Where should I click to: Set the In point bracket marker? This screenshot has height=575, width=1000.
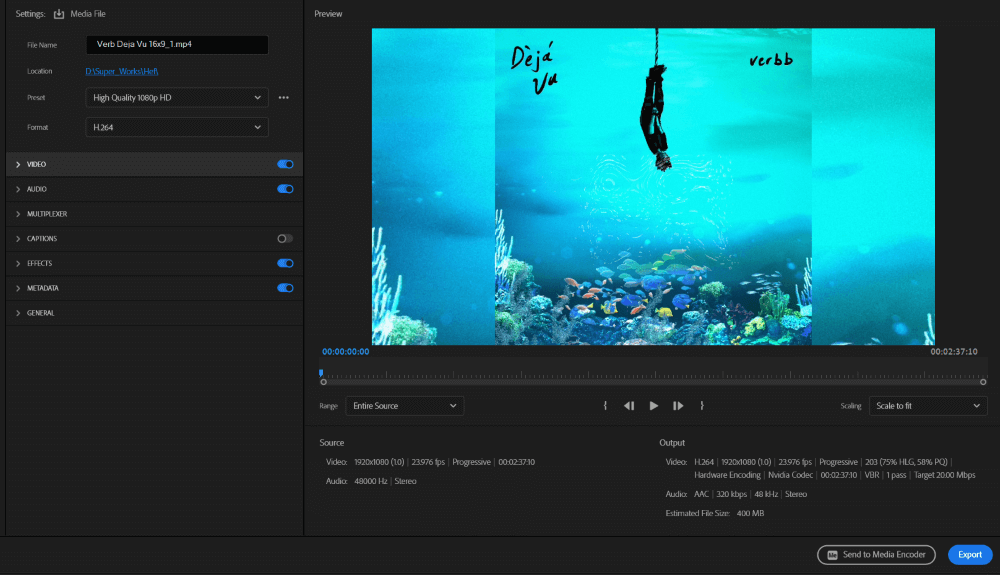click(x=605, y=406)
